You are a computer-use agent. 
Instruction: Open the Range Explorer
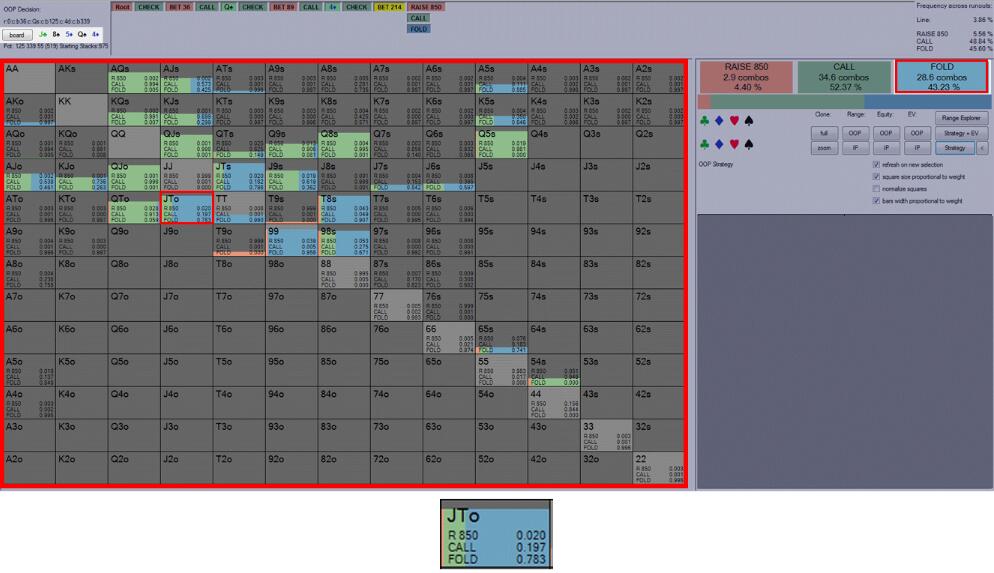960,118
